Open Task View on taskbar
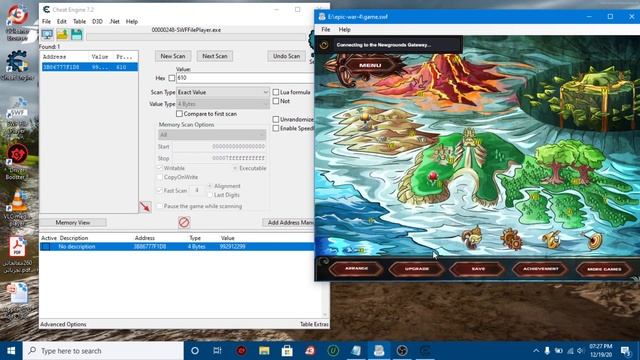Image resolution: width=640 pixels, height=360 pixels. point(217,351)
